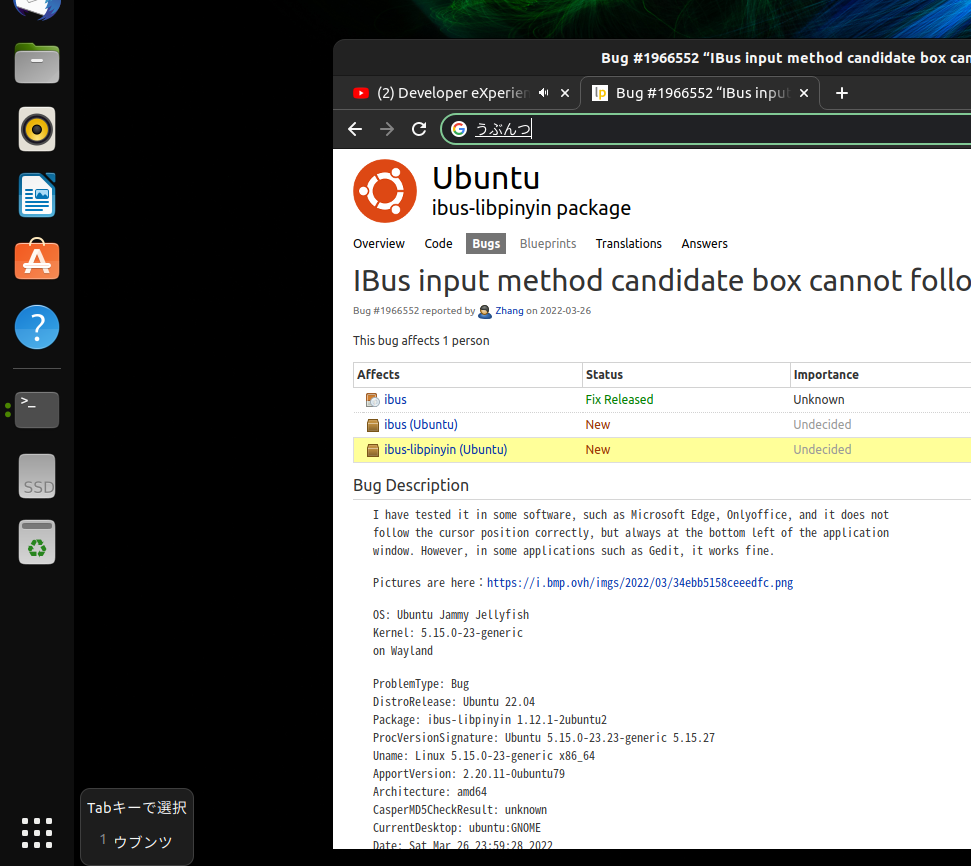The width and height of the screenshot is (971, 866).
Task: Open the Help app from the dock
Action: [37, 327]
